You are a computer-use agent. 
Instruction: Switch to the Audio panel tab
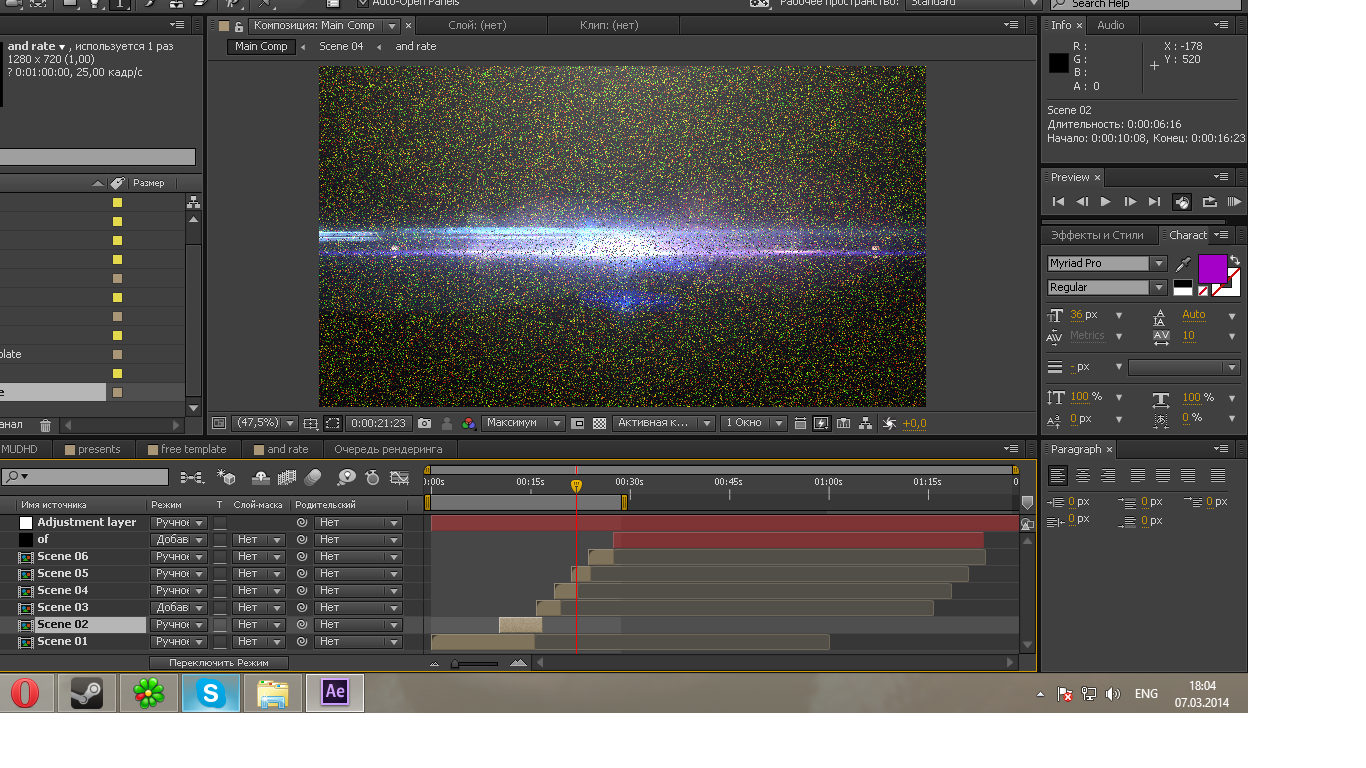click(x=1110, y=25)
